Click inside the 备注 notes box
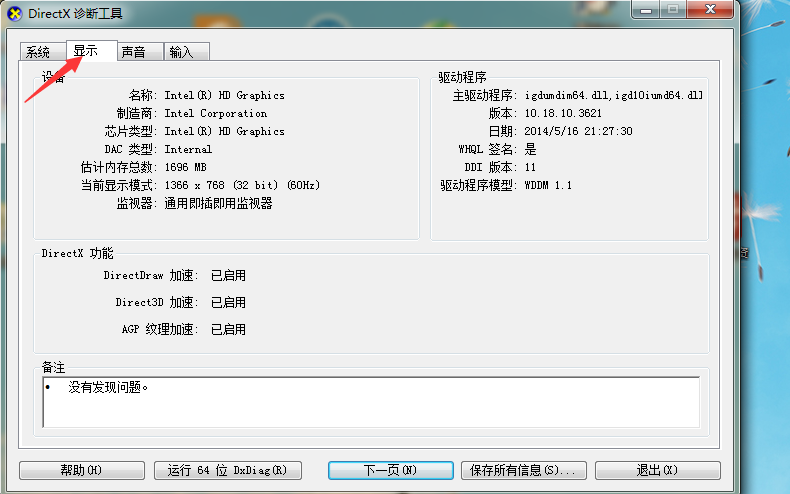790x494 pixels. click(x=371, y=402)
